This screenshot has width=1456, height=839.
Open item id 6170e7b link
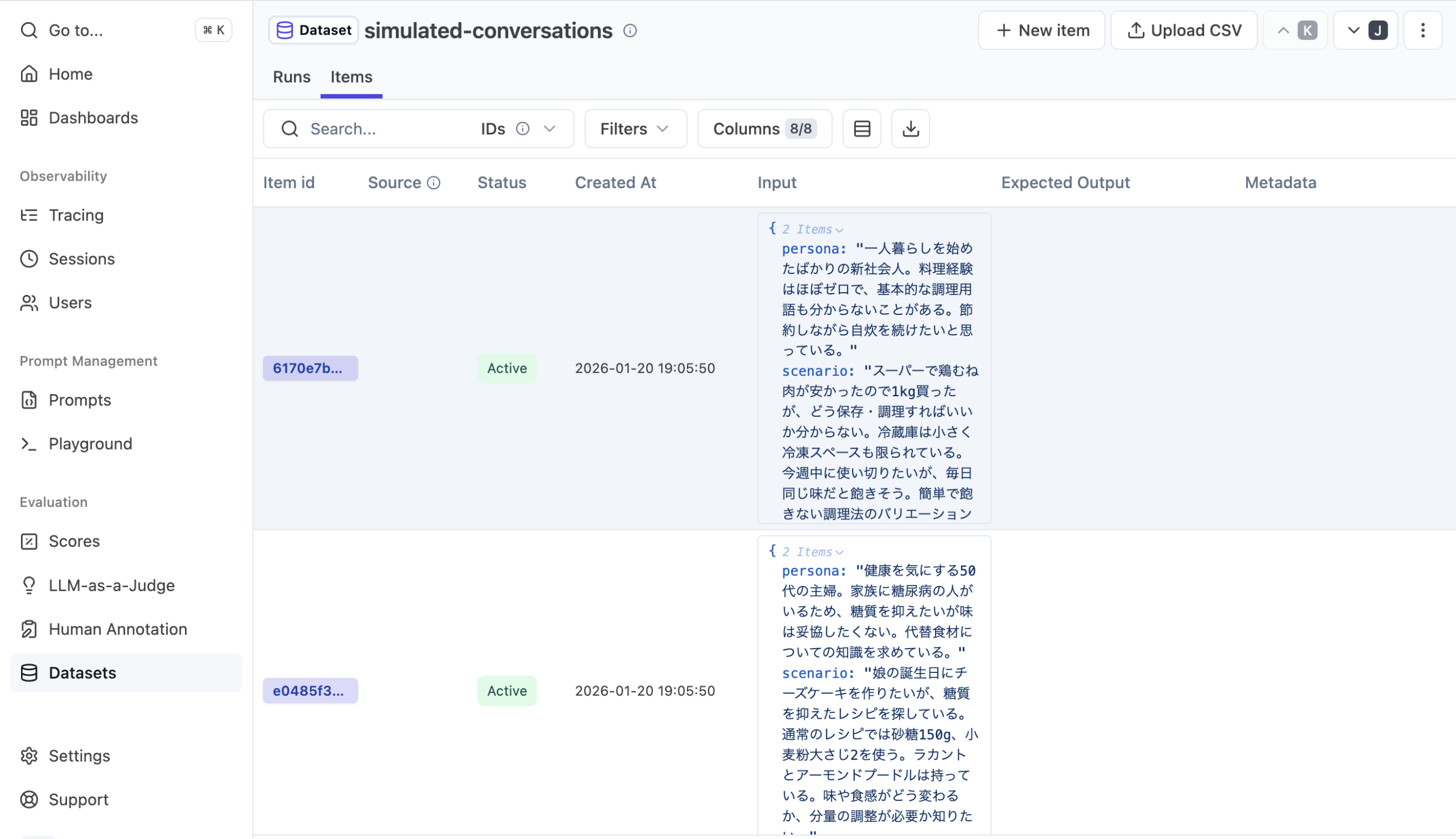click(310, 368)
